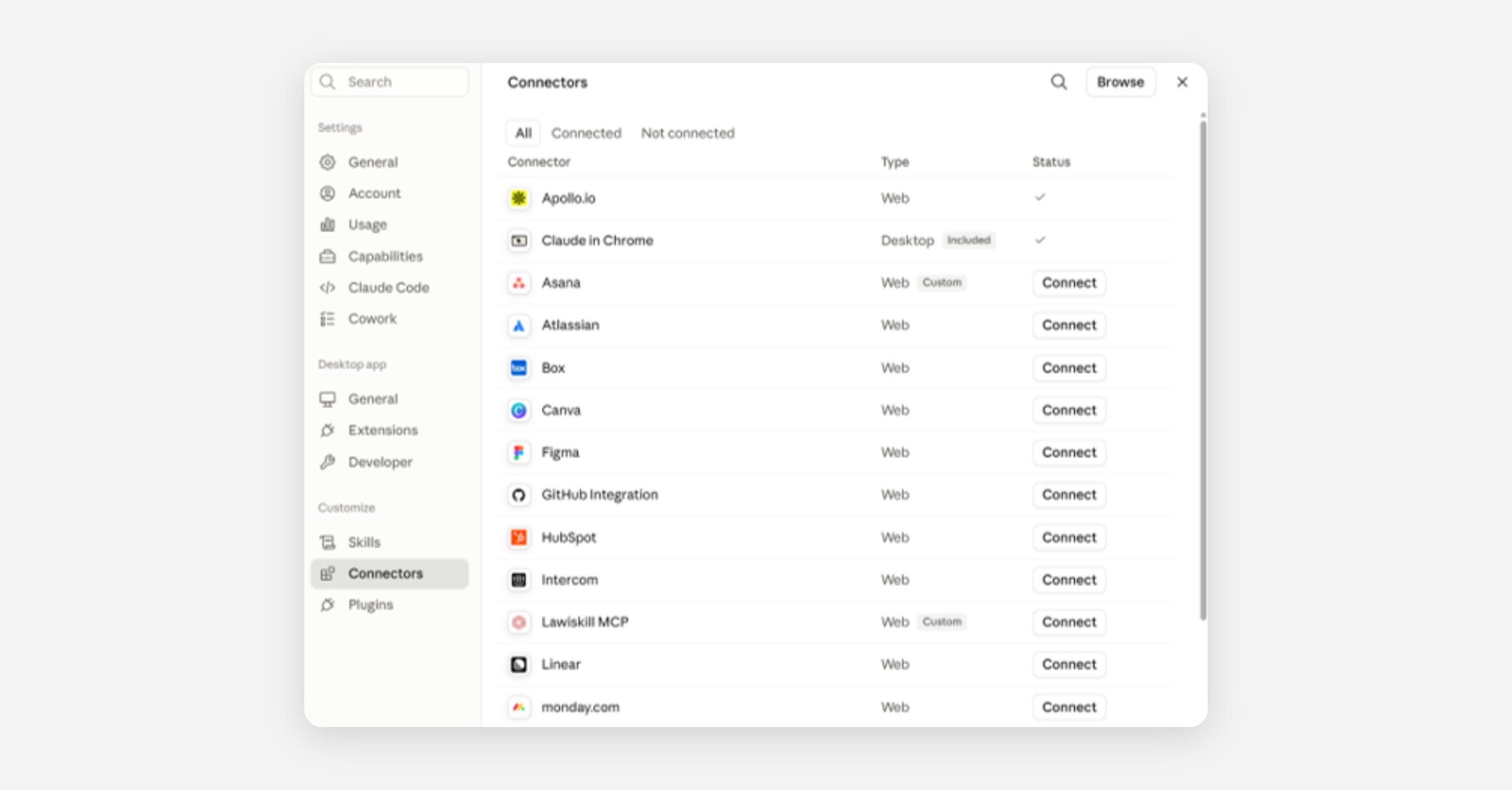Image resolution: width=1512 pixels, height=790 pixels.
Task: Click the Apollo.io connected checkmark
Action: [x=1040, y=197]
